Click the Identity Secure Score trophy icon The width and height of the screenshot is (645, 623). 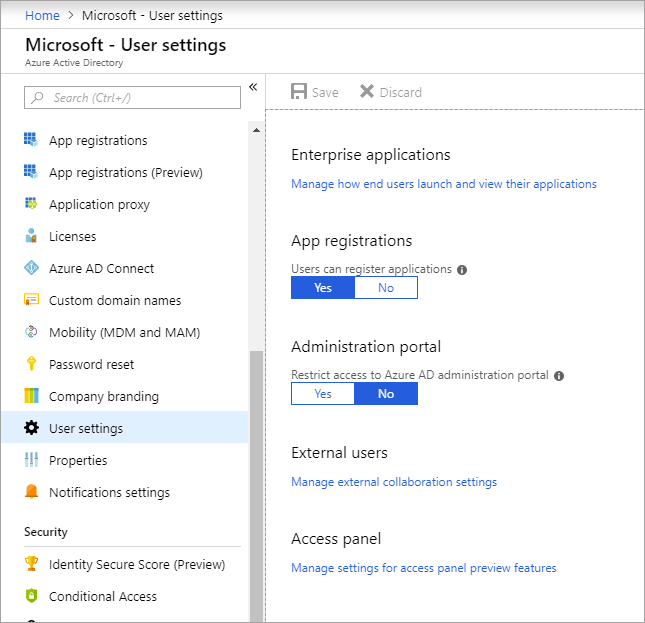tap(31, 564)
